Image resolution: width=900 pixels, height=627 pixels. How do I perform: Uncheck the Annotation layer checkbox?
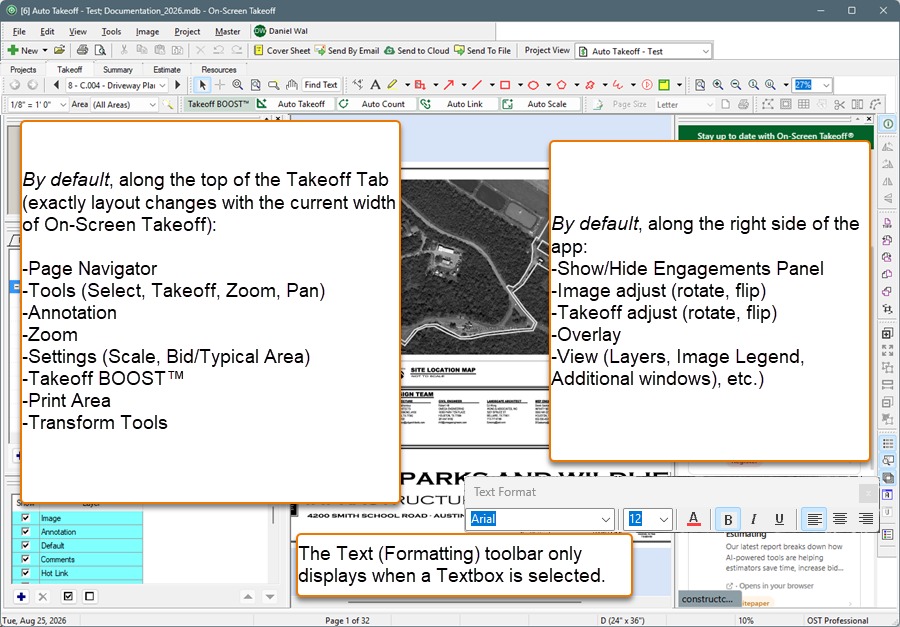[x=25, y=532]
